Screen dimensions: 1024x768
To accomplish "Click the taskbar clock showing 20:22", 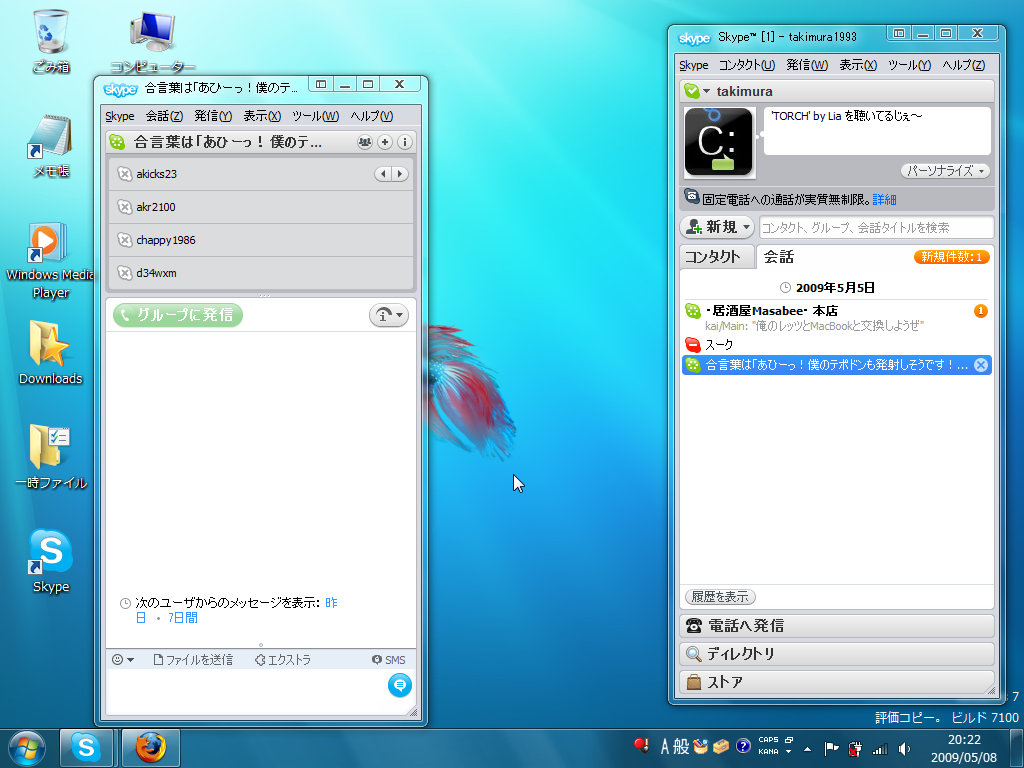I will (x=964, y=748).
